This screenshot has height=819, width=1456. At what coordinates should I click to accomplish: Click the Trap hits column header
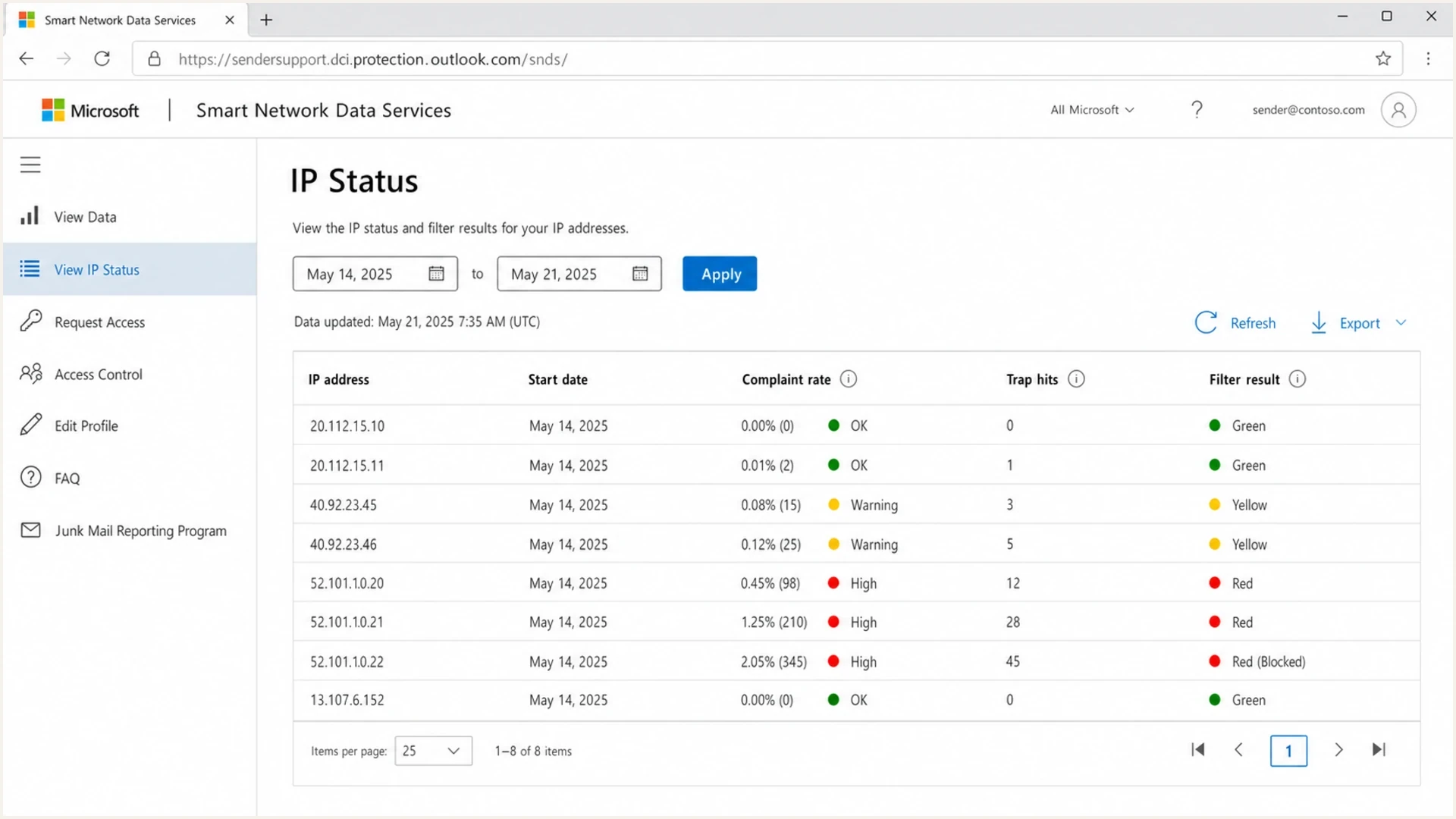coord(1032,379)
